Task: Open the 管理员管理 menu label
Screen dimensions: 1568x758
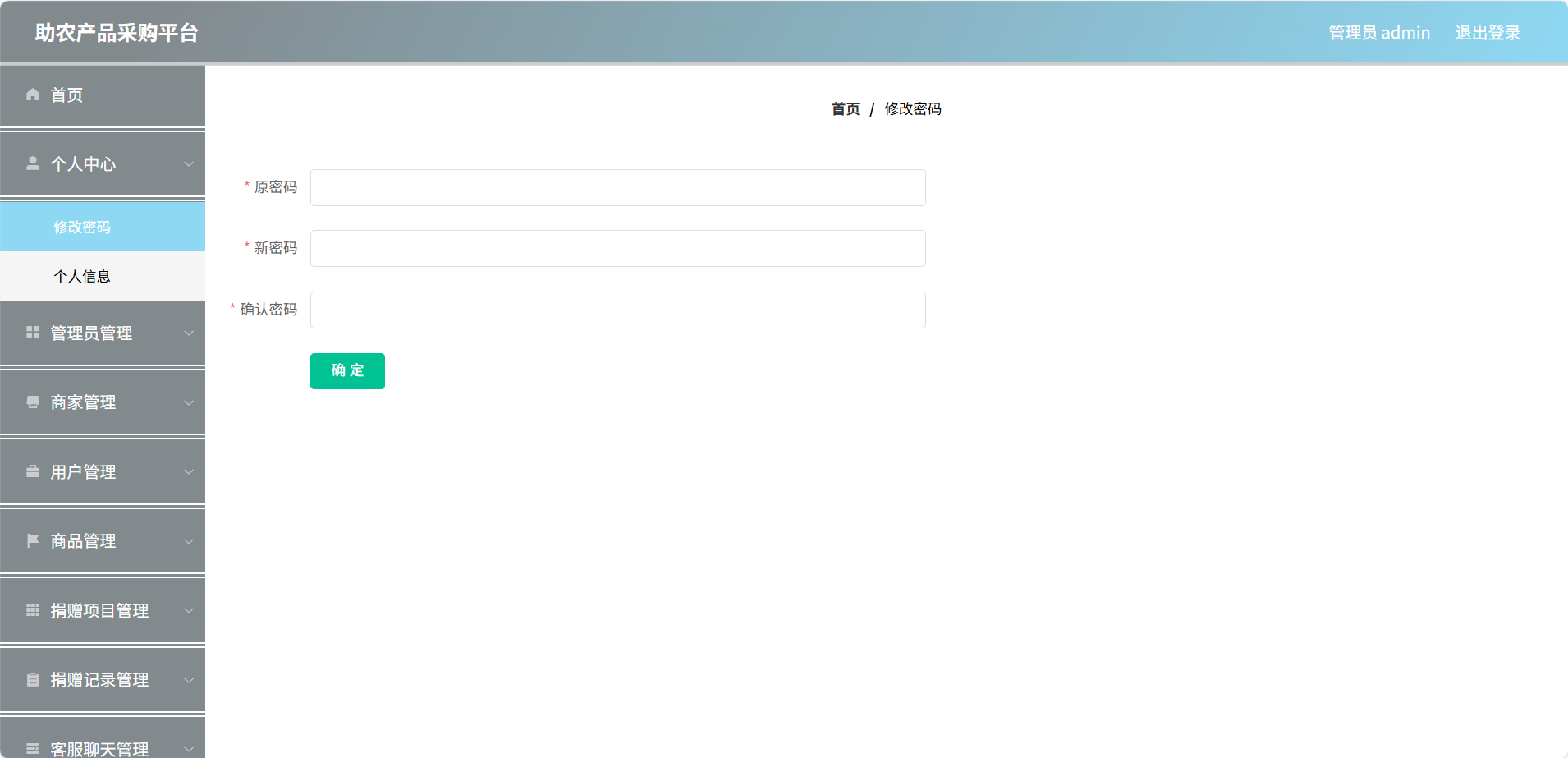Action: coord(91,333)
